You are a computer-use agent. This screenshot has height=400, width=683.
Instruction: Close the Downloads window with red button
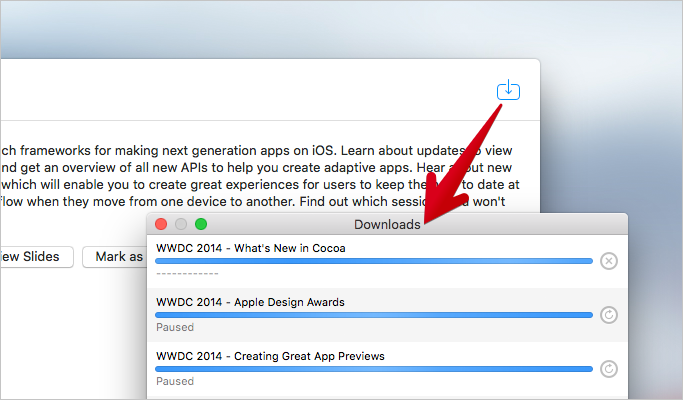tap(161, 224)
